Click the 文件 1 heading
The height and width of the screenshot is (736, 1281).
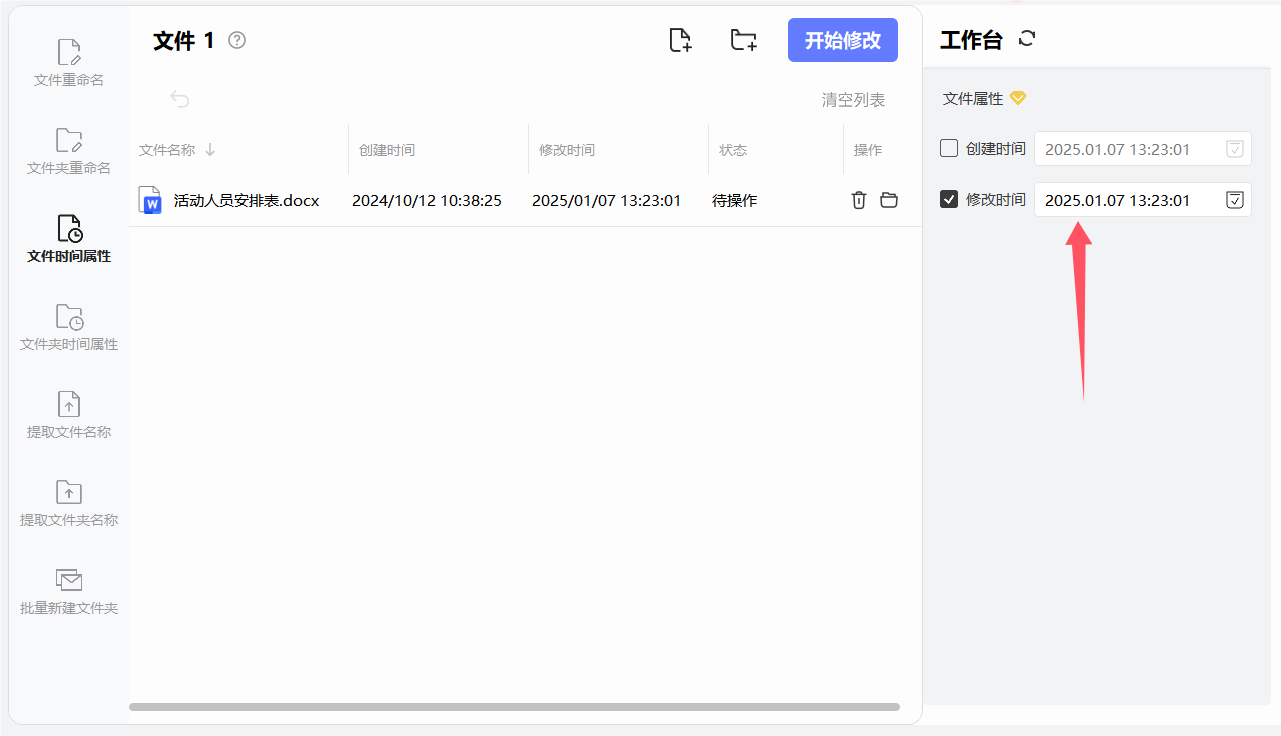[184, 40]
